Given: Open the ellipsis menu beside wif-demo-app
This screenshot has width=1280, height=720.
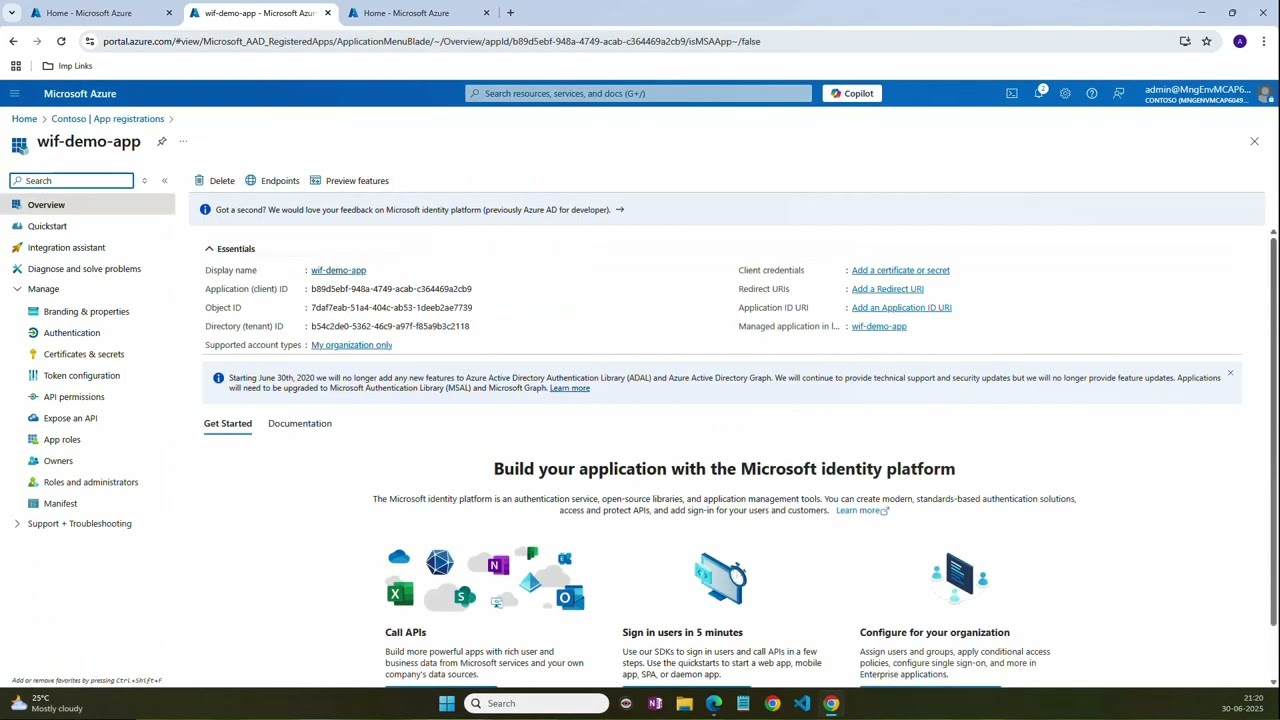Looking at the screenshot, I should (x=183, y=141).
